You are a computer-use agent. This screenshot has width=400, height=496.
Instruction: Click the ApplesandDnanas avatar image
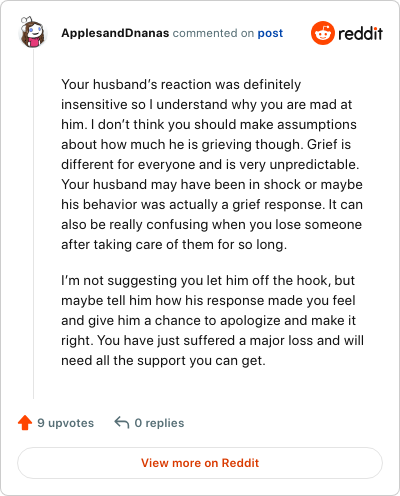tap(33, 32)
